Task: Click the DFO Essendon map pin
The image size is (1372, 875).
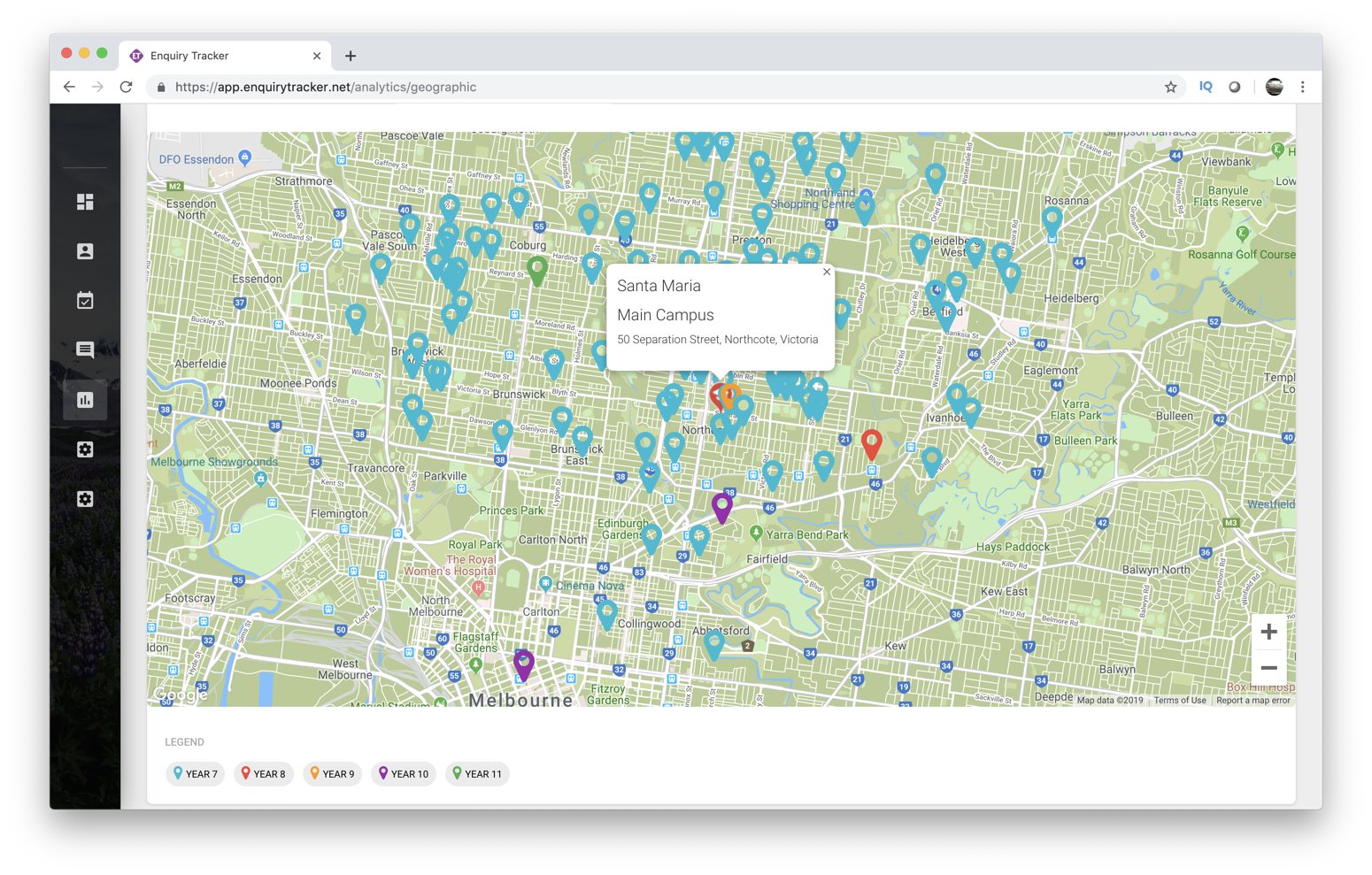Action: [245, 157]
